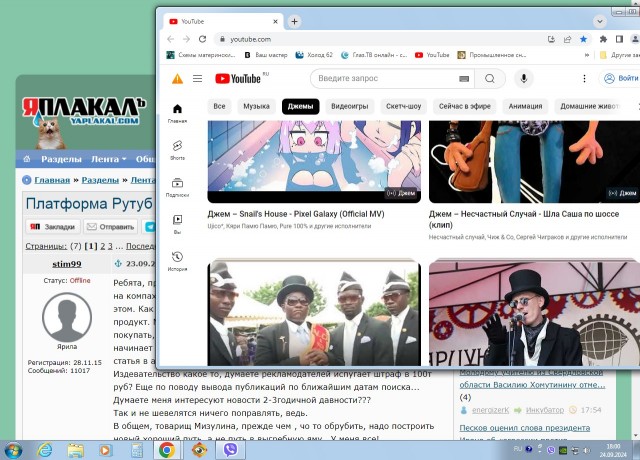
Task: Go back in Chrome
Action: click(x=171, y=39)
